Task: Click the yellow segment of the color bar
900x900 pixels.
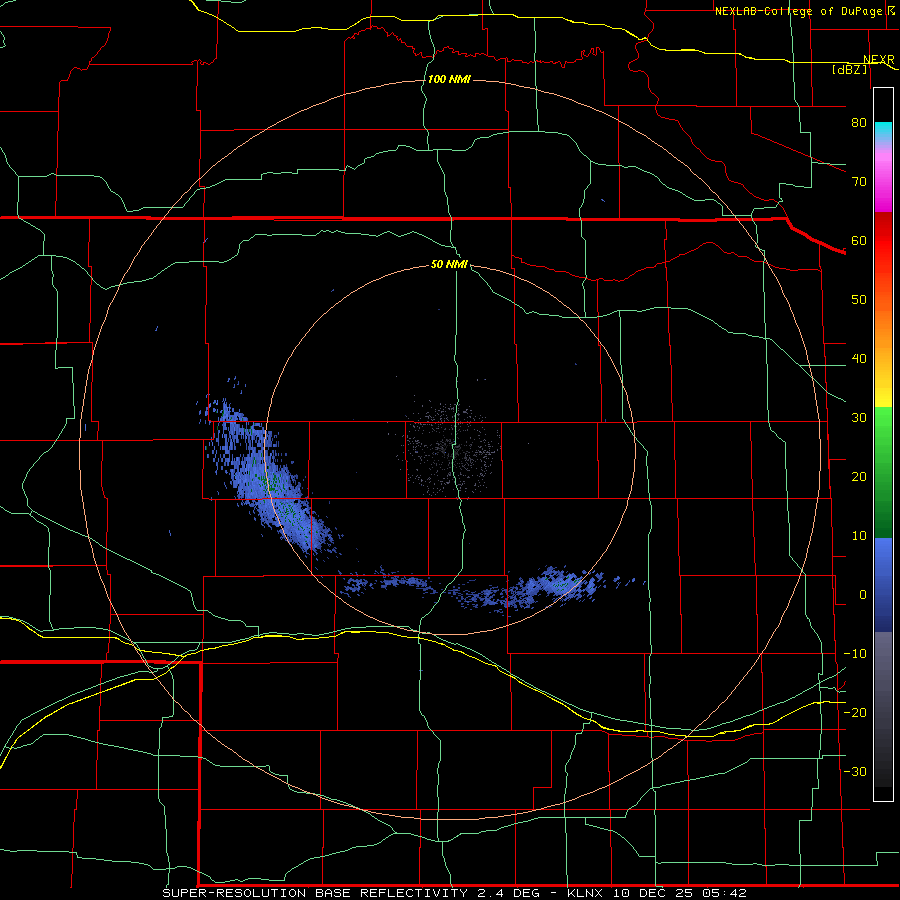Action: [x=883, y=393]
